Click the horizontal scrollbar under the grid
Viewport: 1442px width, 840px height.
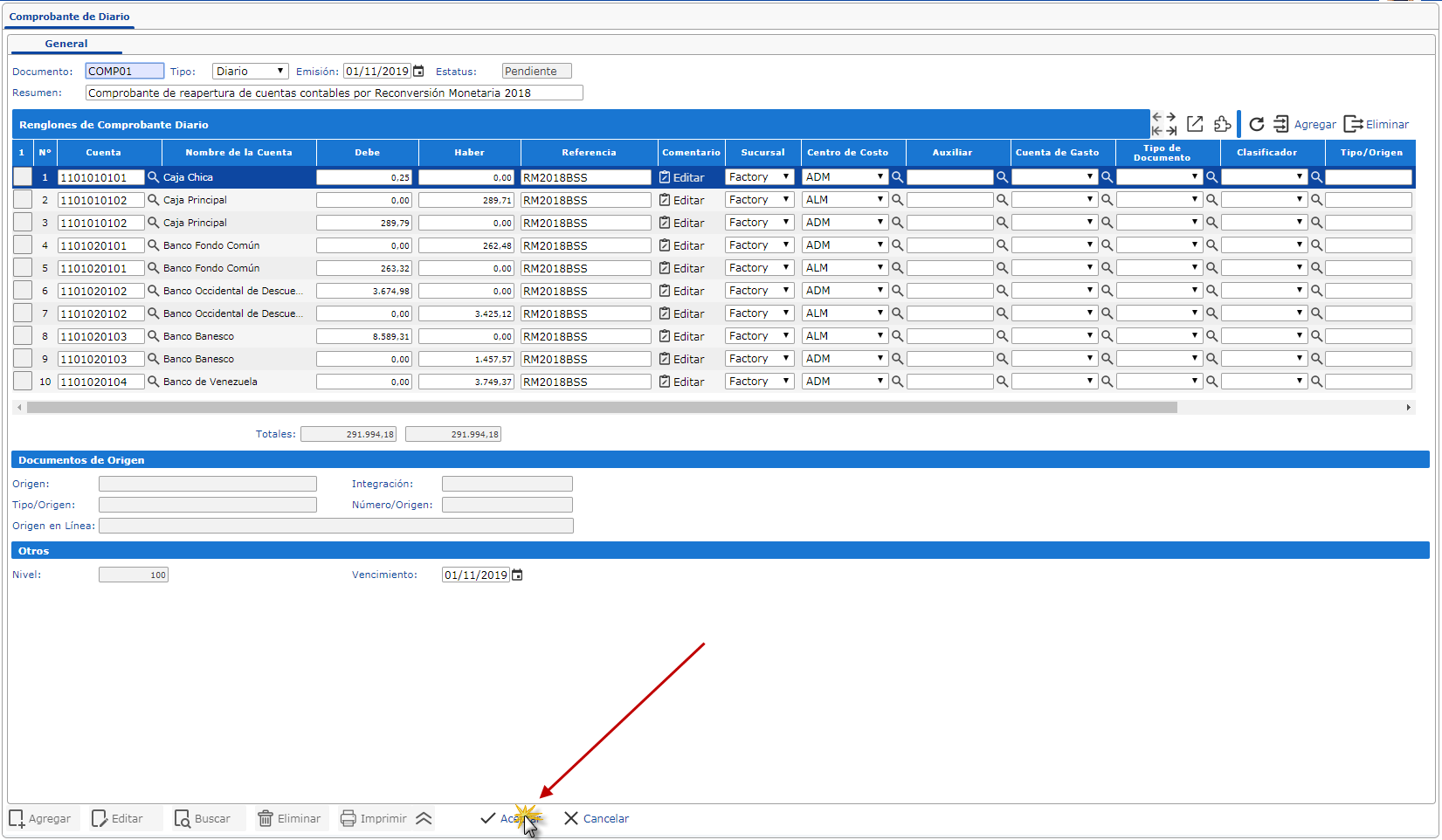pyautogui.click(x=602, y=407)
